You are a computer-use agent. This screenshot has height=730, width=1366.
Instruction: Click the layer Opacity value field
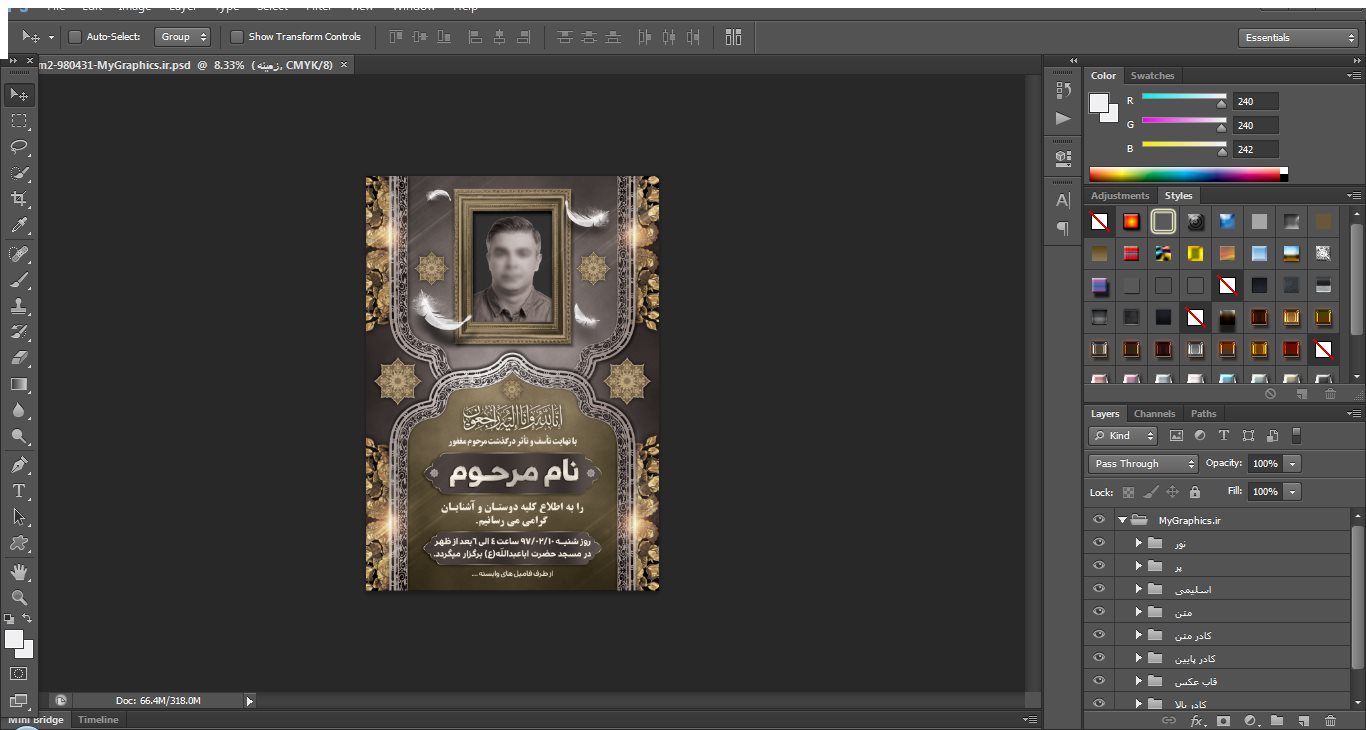pyautogui.click(x=1265, y=464)
